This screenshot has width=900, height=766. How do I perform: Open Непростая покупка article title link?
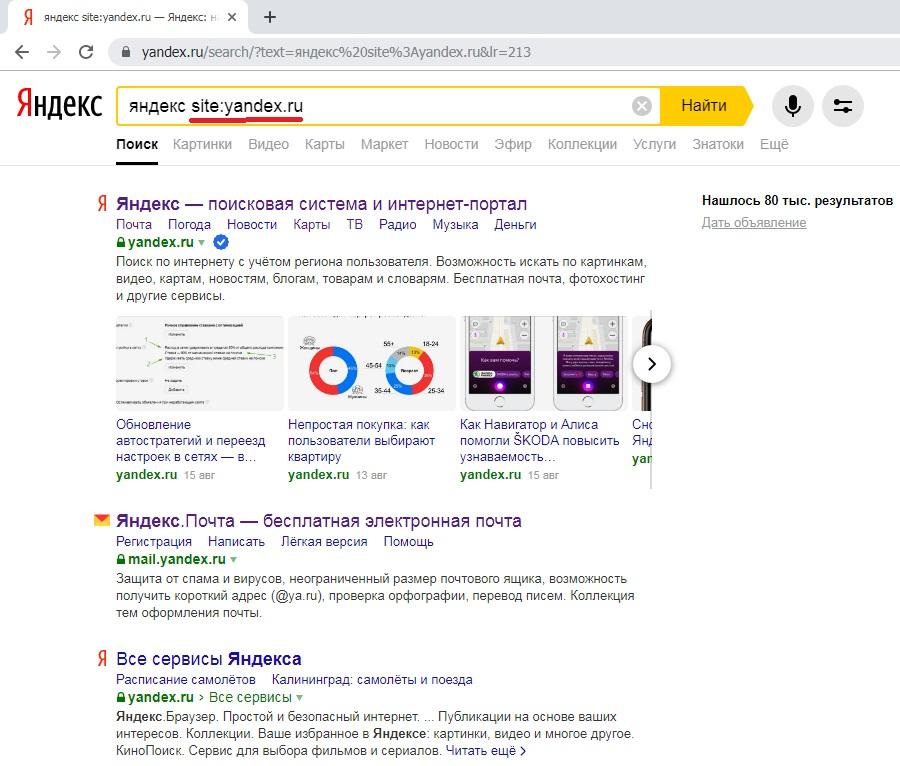click(361, 441)
